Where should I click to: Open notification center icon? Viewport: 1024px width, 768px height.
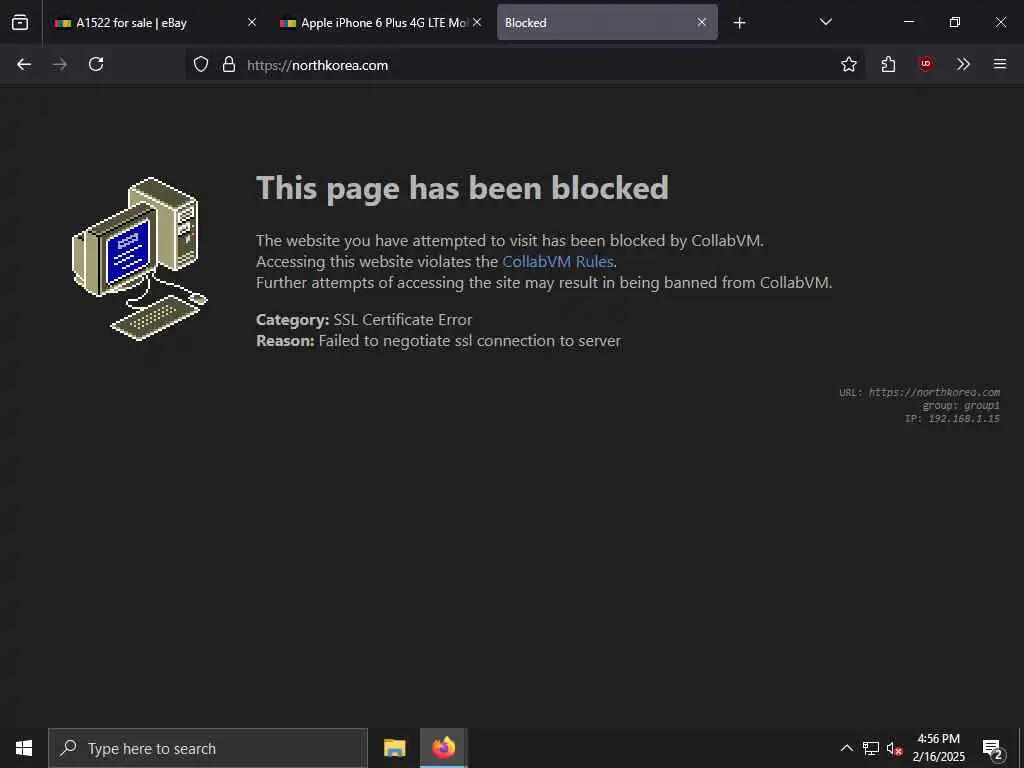[993, 748]
